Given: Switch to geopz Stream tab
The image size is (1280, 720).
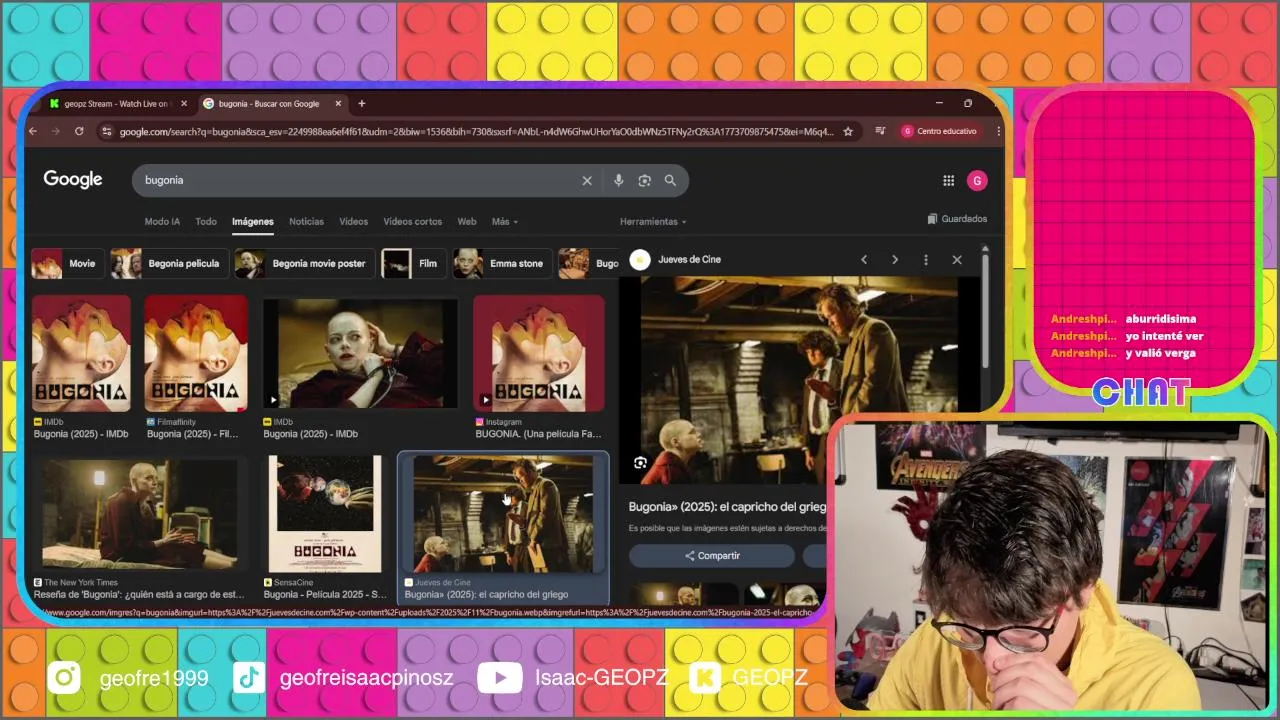Looking at the screenshot, I should click(118, 103).
